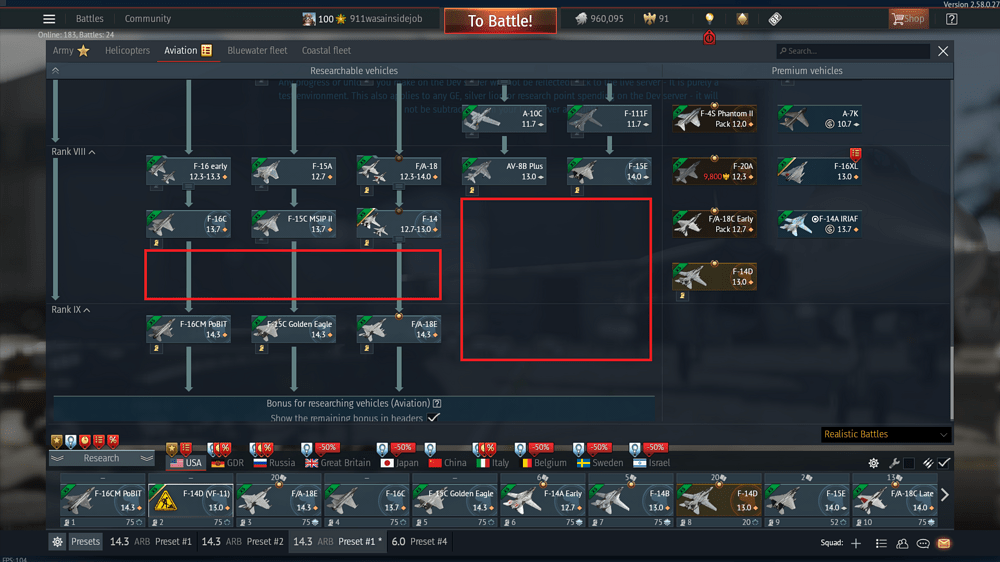Click the vehicle Search field

pyautogui.click(x=853, y=51)
